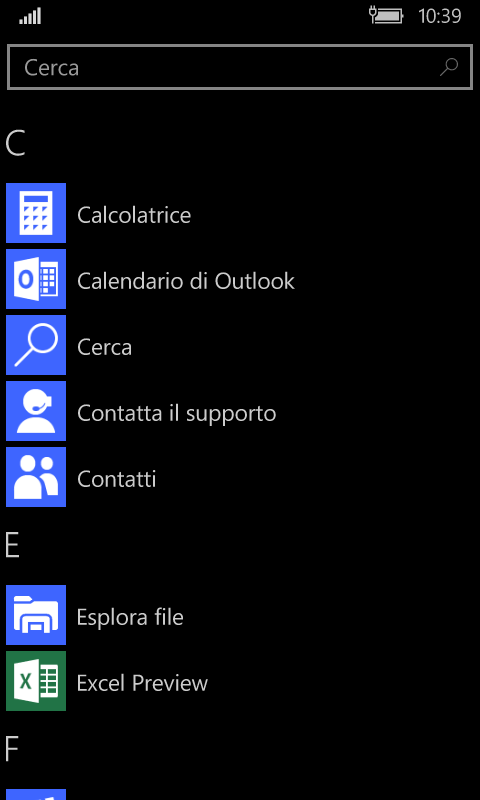Open the green Excel Preview icon

(36, 681)
